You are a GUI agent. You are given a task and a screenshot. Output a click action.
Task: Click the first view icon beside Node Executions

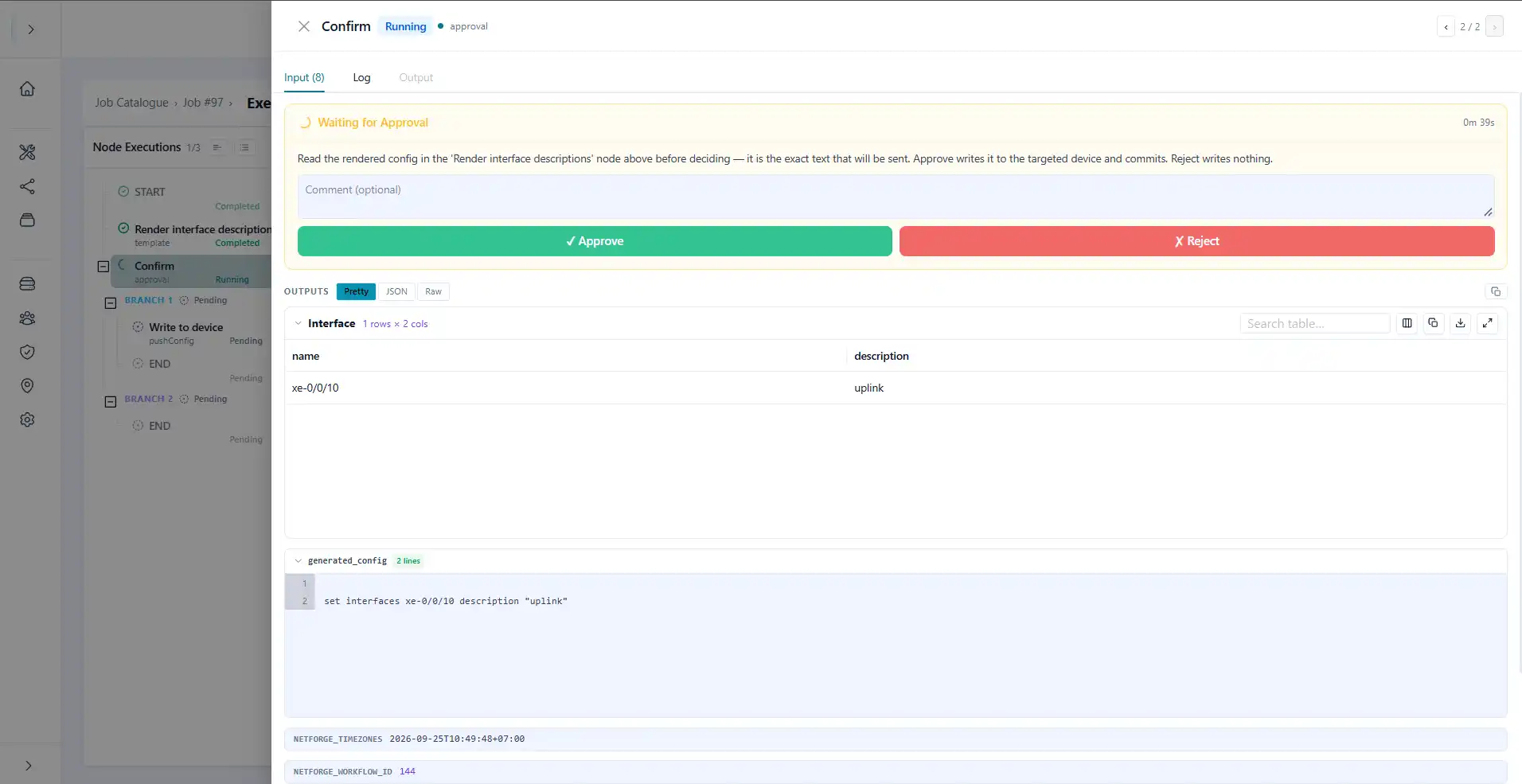point(217,147)
